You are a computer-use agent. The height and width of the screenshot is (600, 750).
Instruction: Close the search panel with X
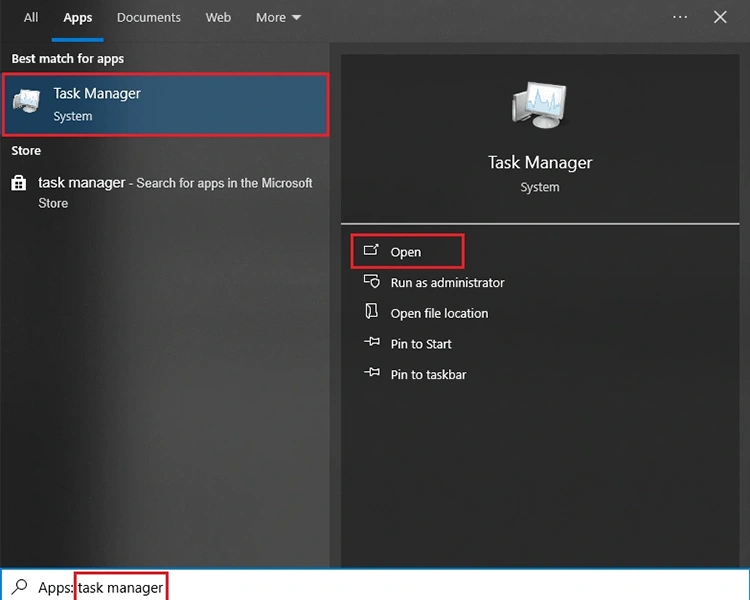point(720,17)
